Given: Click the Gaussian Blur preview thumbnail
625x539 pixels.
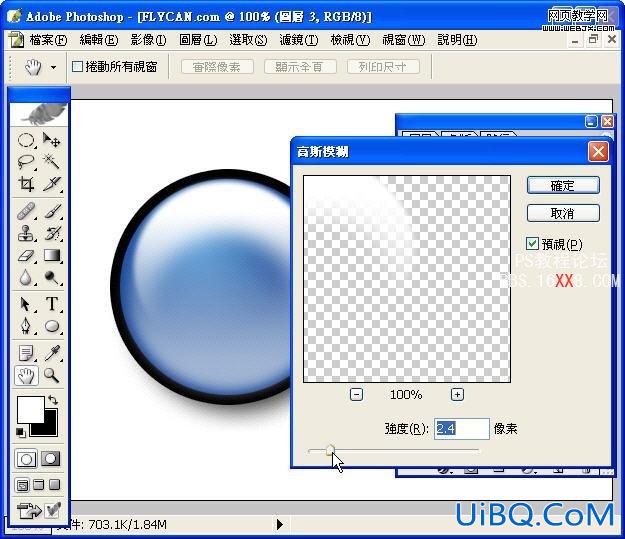Looking at the screenshot, I should (x=407, y=279).
